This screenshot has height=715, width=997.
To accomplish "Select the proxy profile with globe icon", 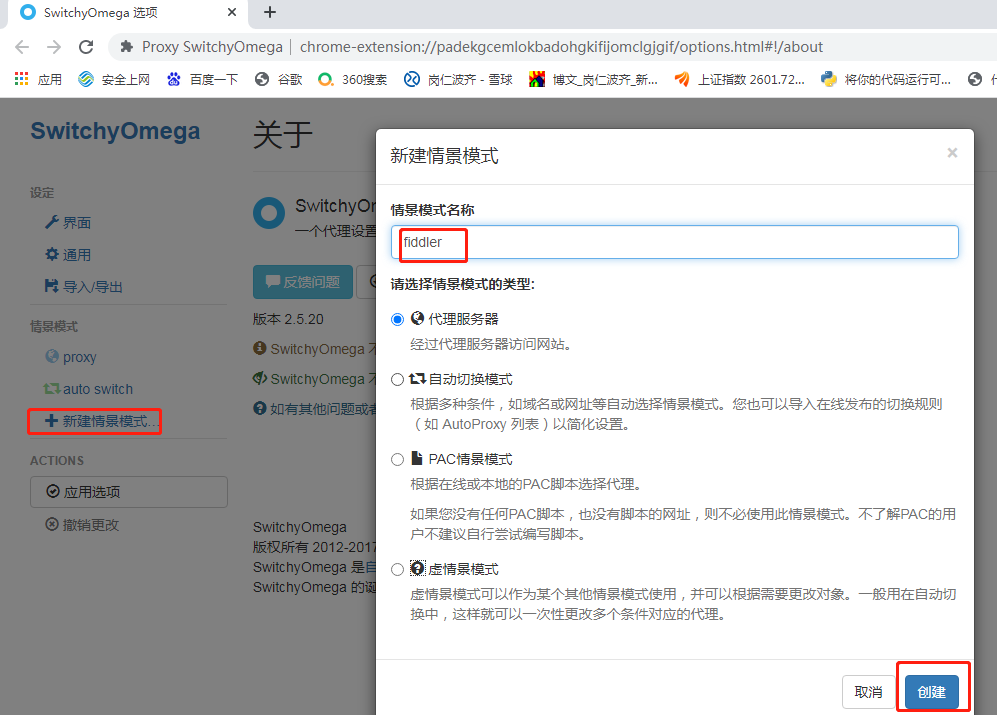I will click(x=78, y=356).
